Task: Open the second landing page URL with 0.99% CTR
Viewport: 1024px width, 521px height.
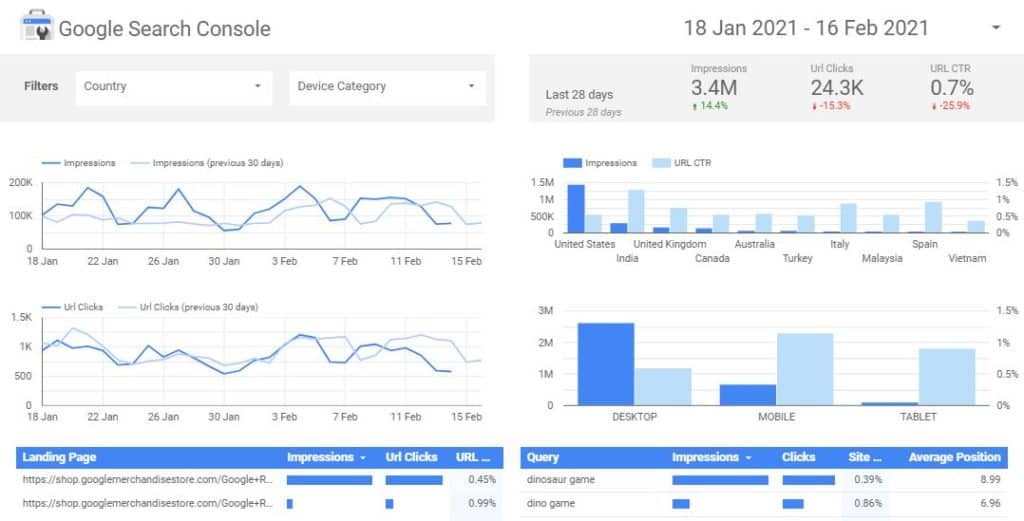Action: pyautogui.click(x=147, y=503)
